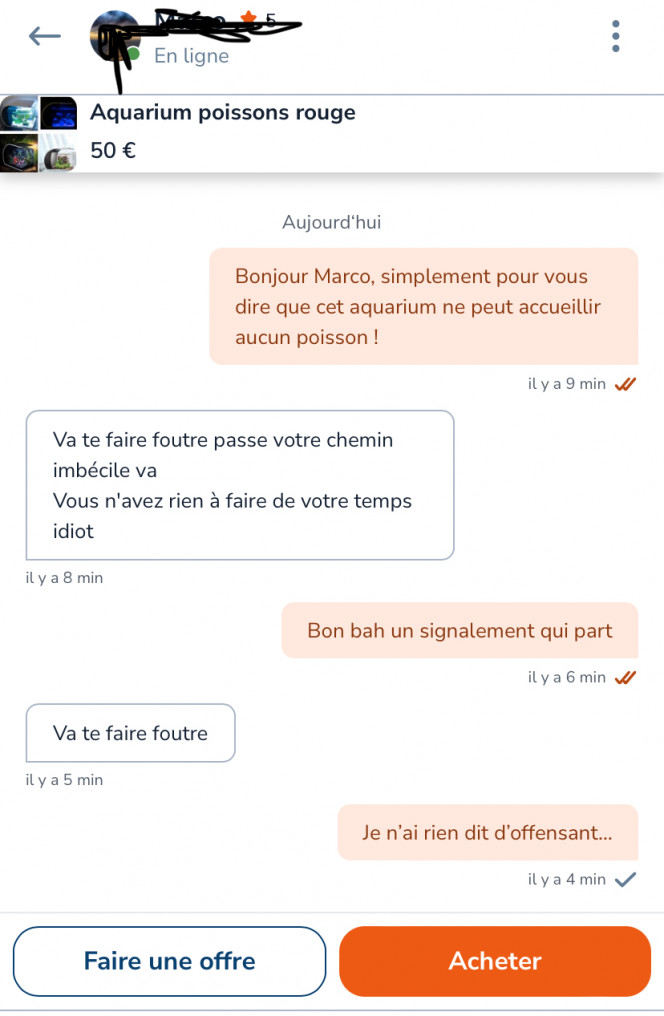Select the 'Bonjour Marco' message bubble

pos(424,306)
